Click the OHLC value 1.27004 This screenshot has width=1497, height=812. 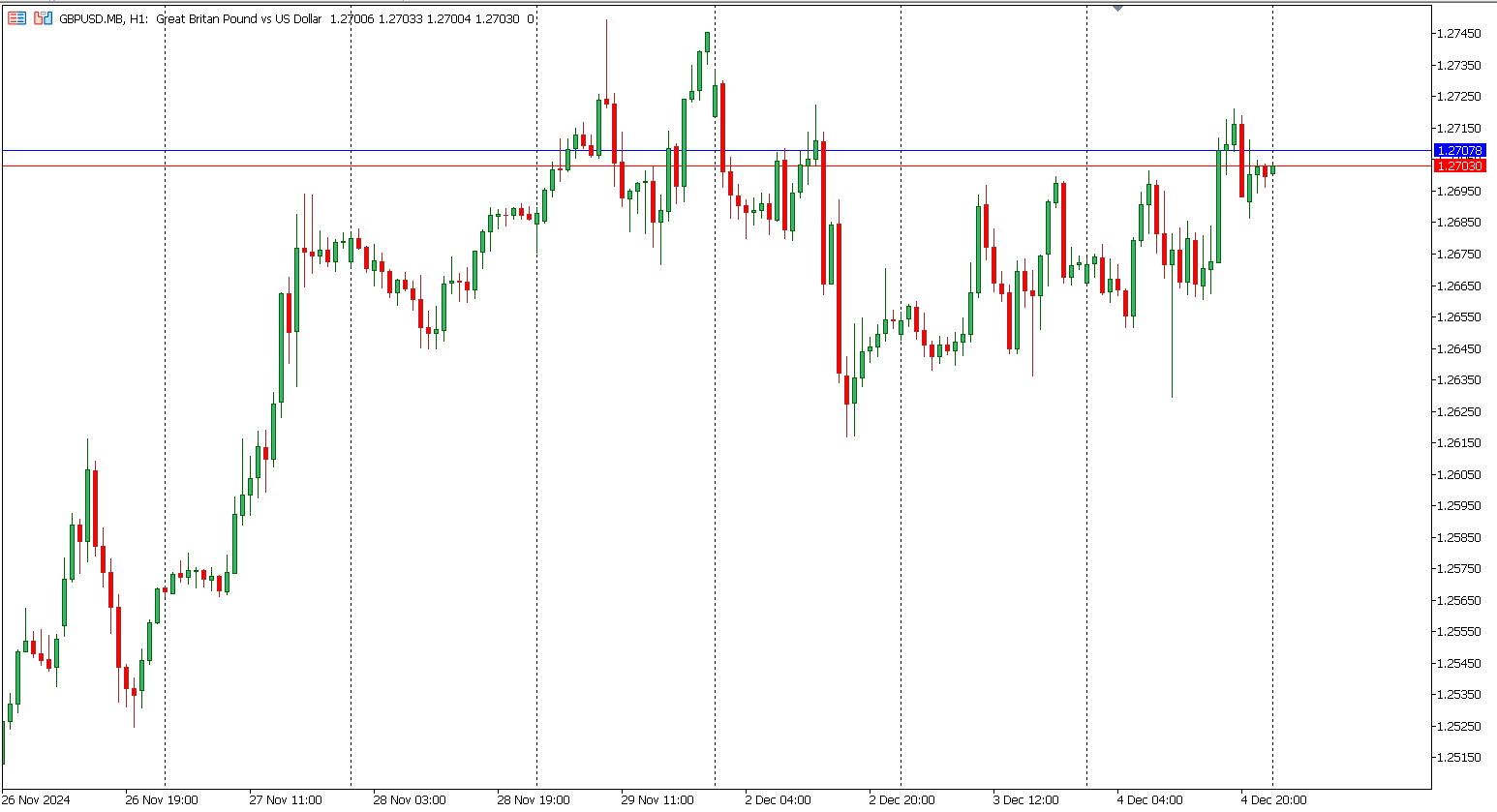tap(448, 18)
